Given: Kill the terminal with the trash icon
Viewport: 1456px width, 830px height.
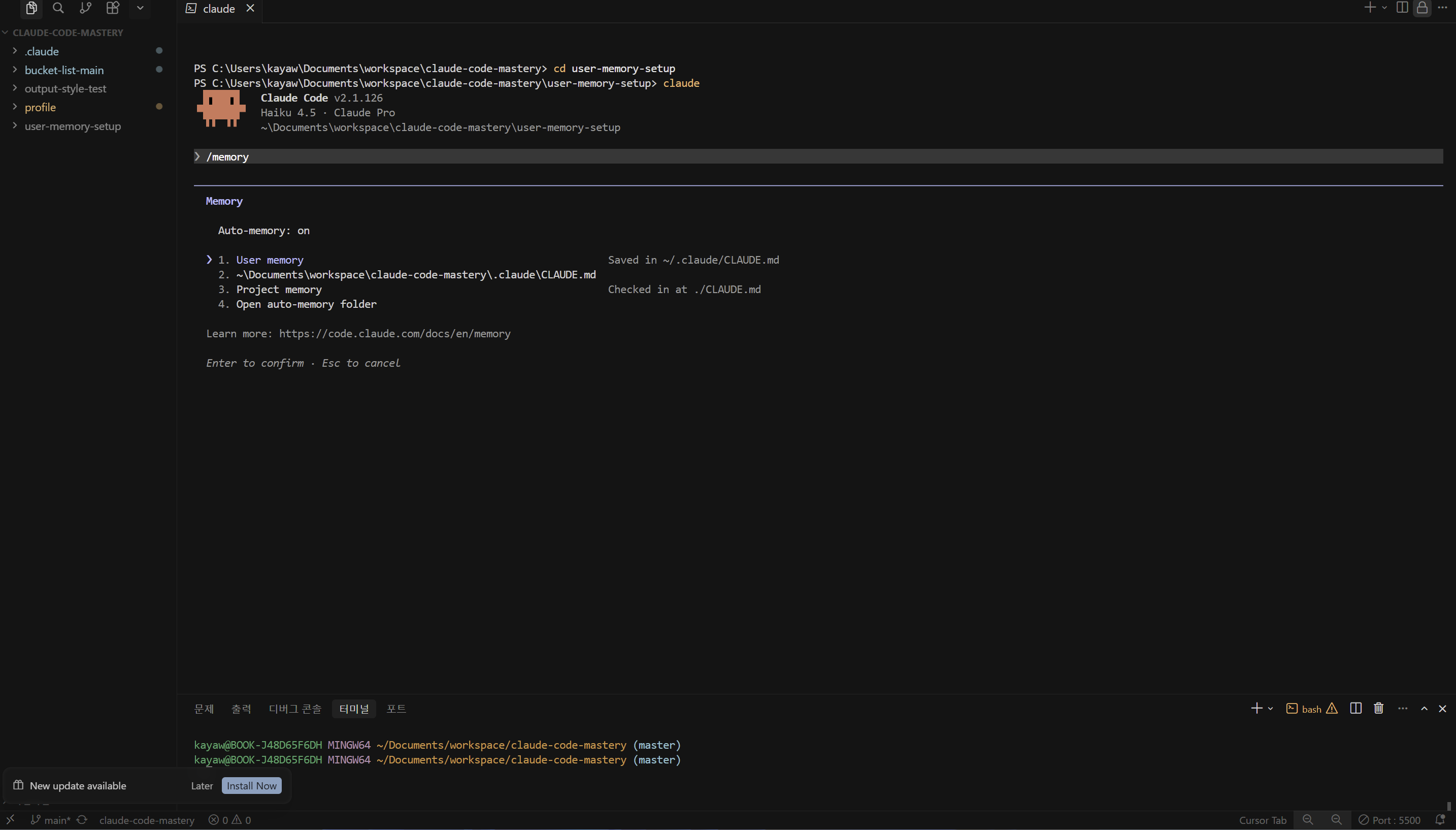Looking at the screenshot, I should point(1378,708).
